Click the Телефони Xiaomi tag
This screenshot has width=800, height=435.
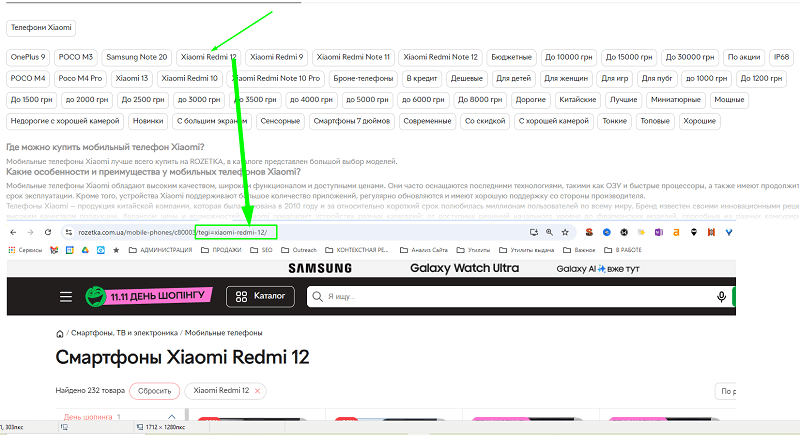click(x=41, y=28)
